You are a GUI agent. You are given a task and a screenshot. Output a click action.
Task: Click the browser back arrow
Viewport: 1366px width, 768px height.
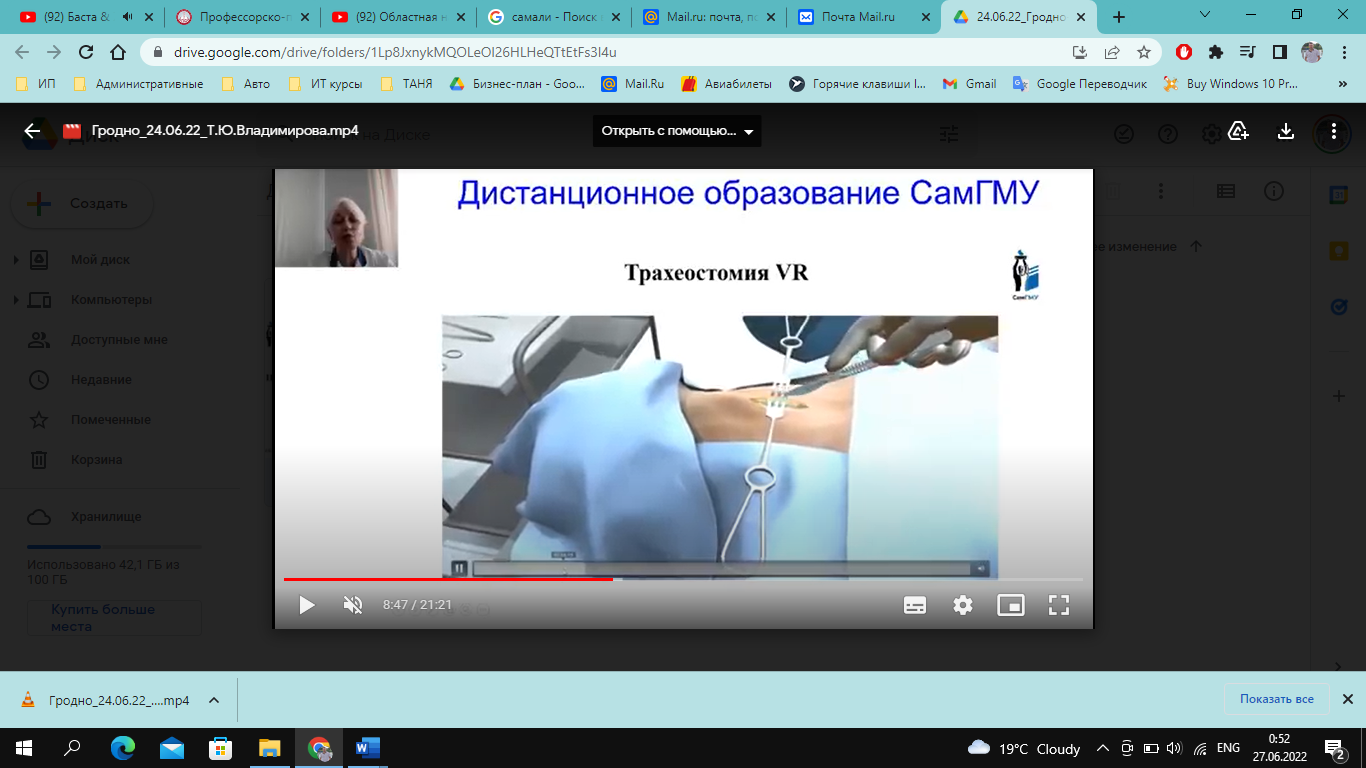pyautogui.click(x=23, y=52)
